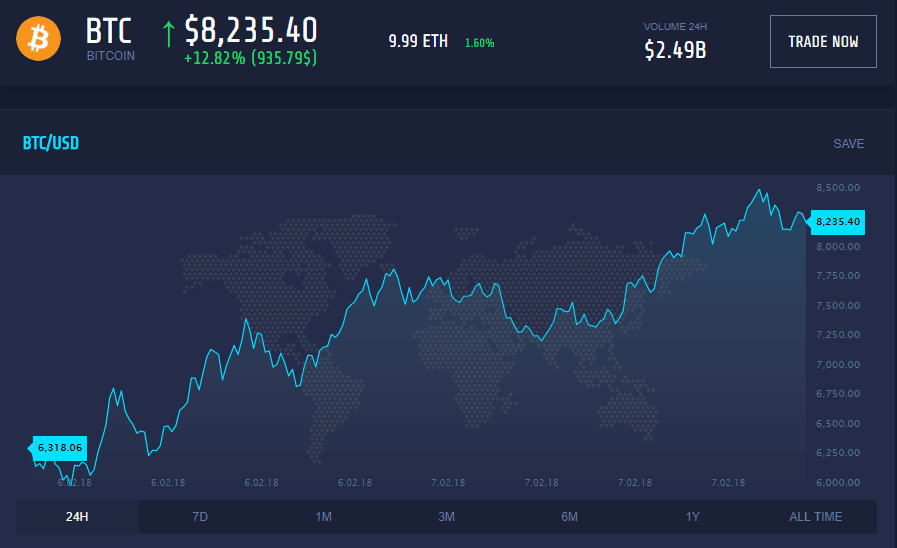Show the ALL TIME chart range

click(815, 517)
